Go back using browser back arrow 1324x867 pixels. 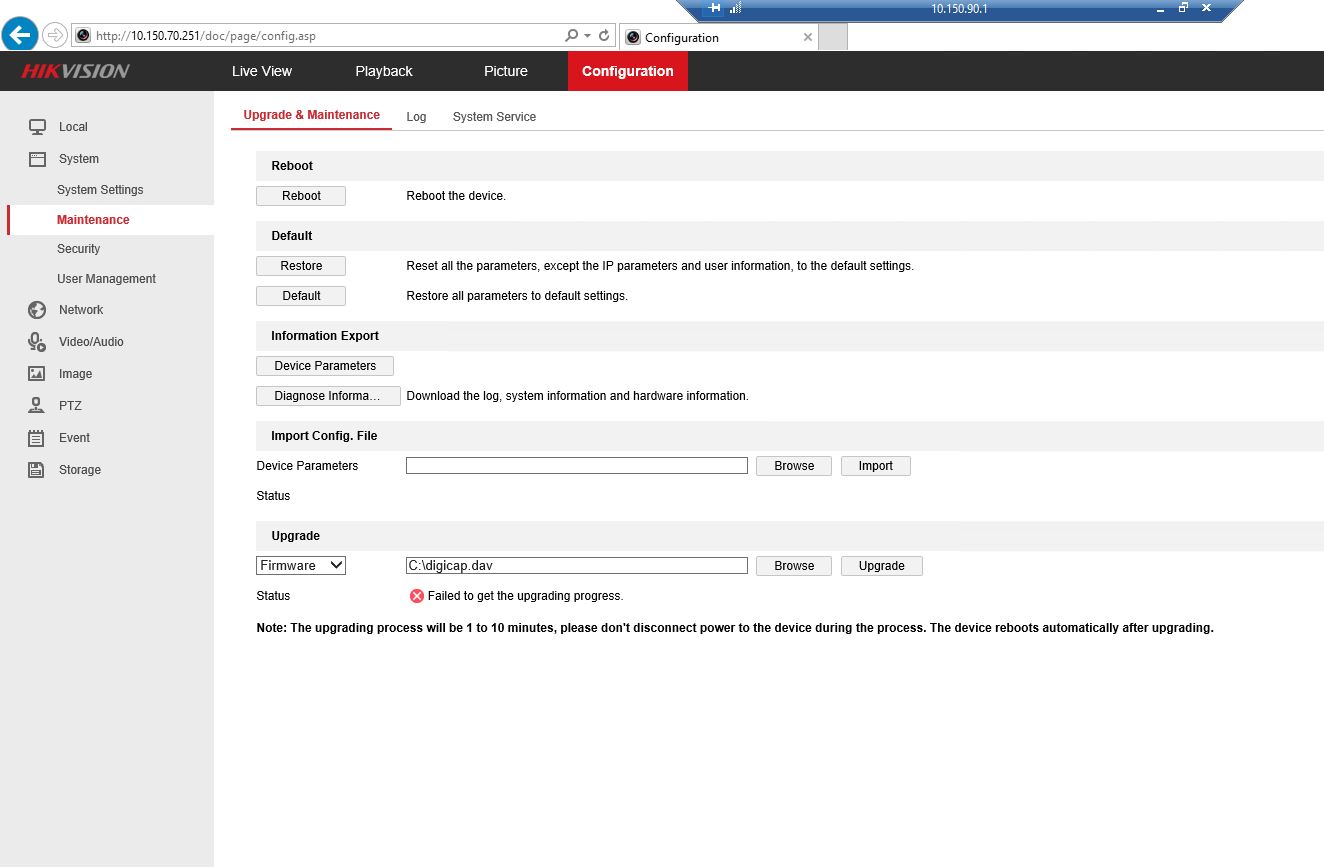click(x=20, y=35)
